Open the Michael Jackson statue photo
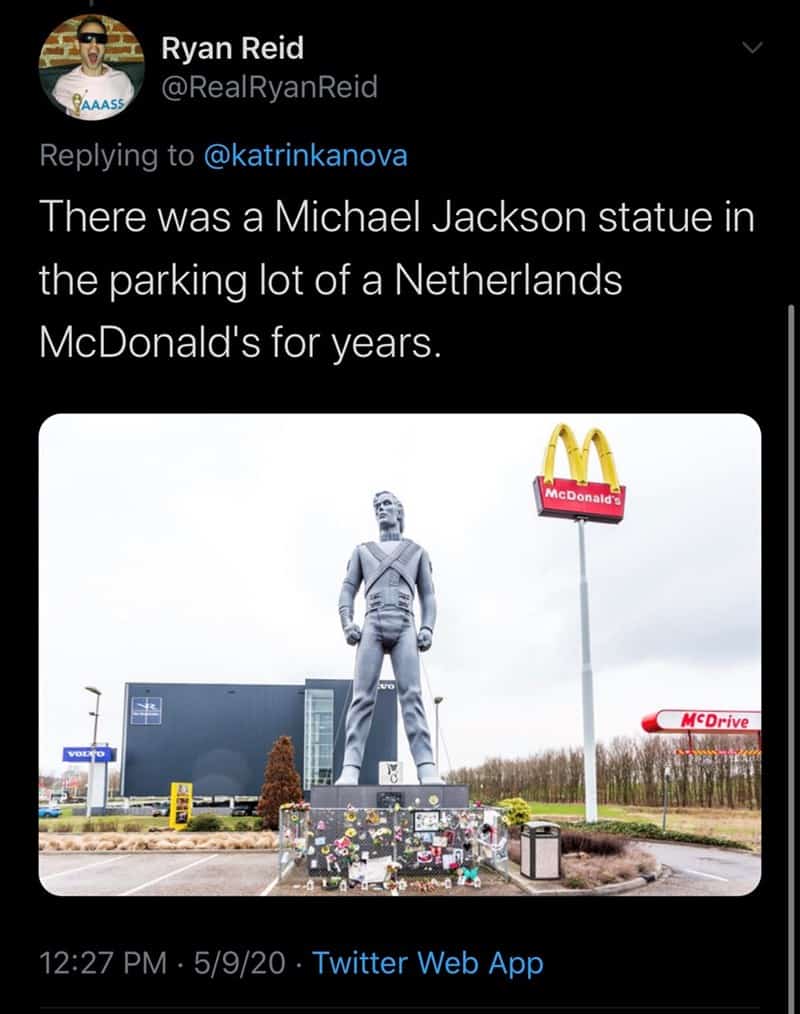This screenshot has height=1014, width=800. click(x=400, y=654)
